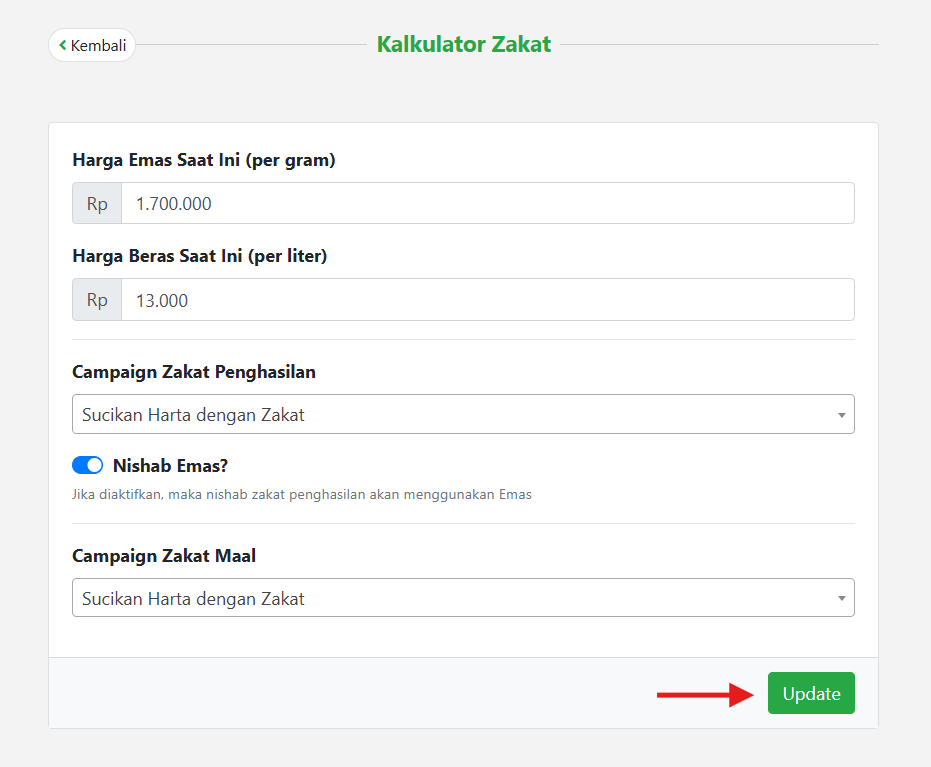The height and width of the screenshot is (767, 931).
Task: Click the "Campaign Zakat Penghasilan" heading label
Action: (x=194, y=372)
